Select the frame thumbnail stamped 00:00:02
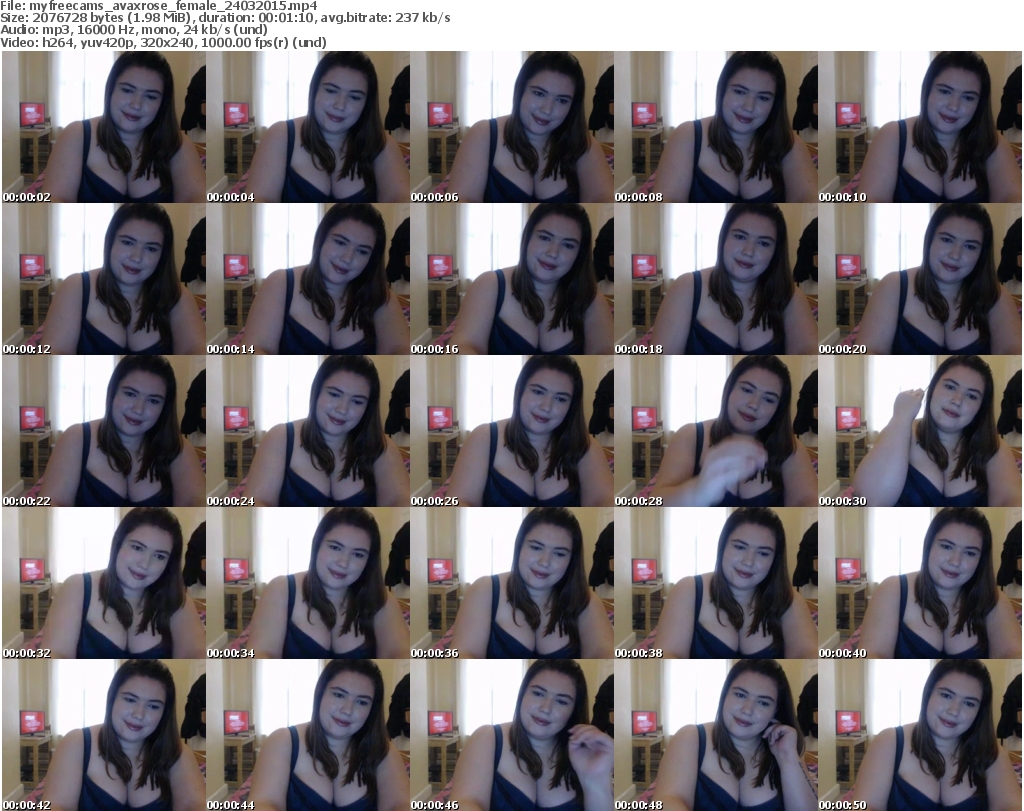This screenshot has width=1024, height=811. [104, 127]
